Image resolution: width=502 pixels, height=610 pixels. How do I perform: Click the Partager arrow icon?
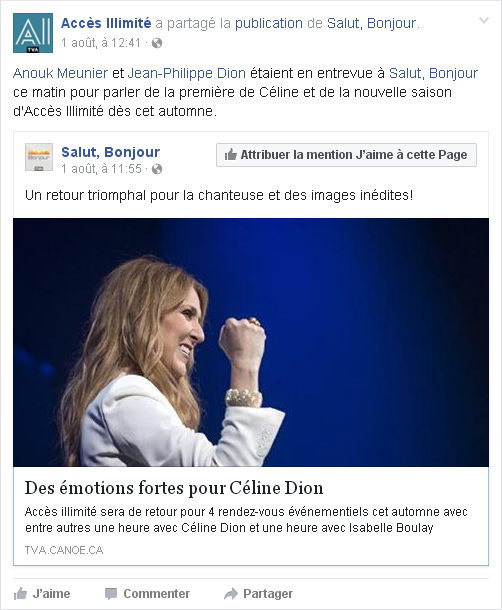pyautogui.click(x=231, y=594)
